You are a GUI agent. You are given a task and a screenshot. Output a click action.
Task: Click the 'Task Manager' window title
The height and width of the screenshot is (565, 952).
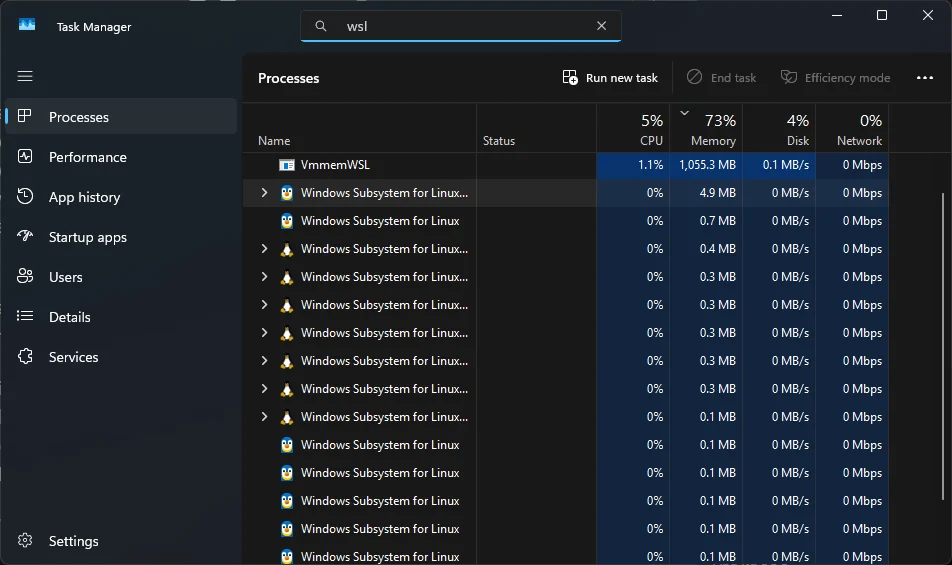94,27
